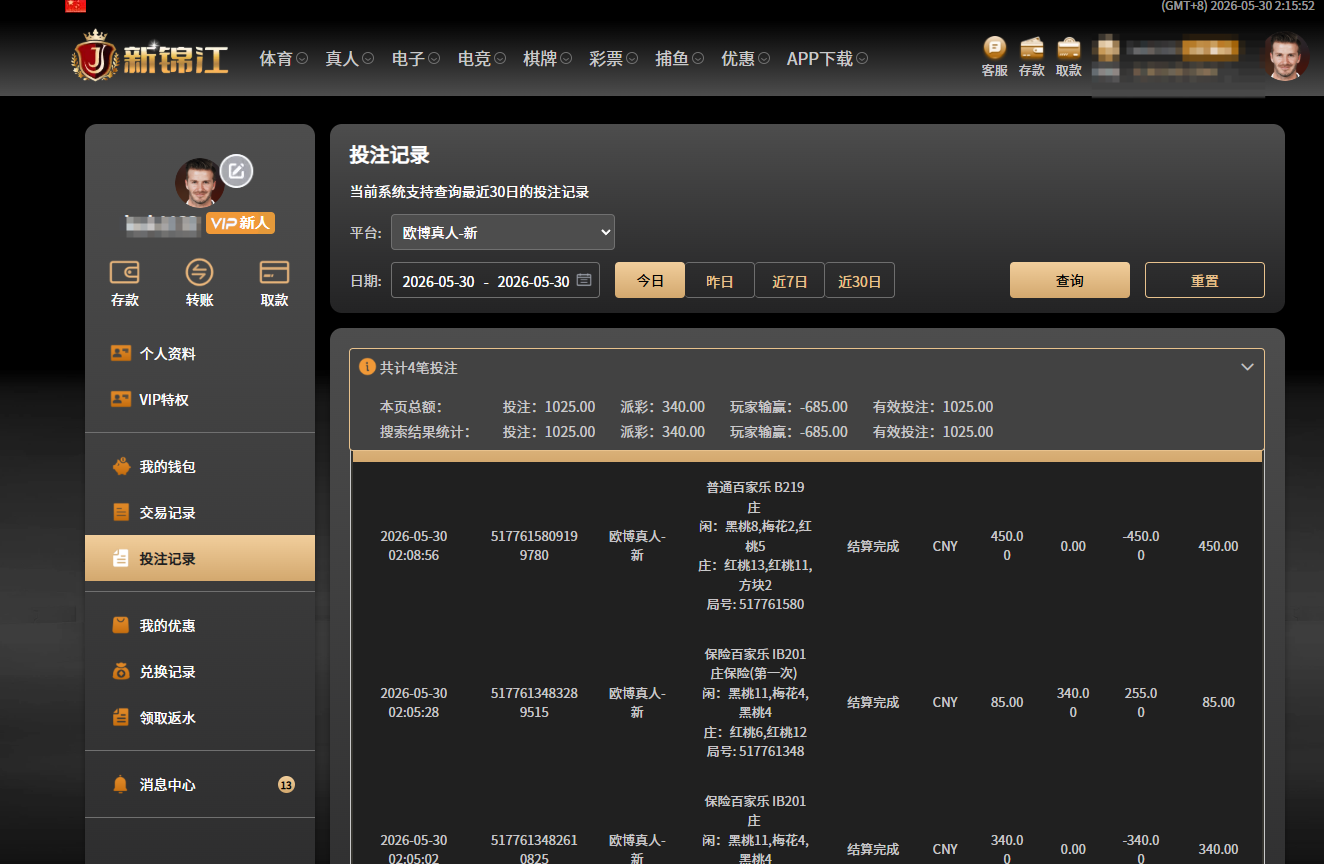Image resolution: width=1324 pixels, height=864 pixels.
Task: Click order number 5177613483289515
Action: (534, 702)
